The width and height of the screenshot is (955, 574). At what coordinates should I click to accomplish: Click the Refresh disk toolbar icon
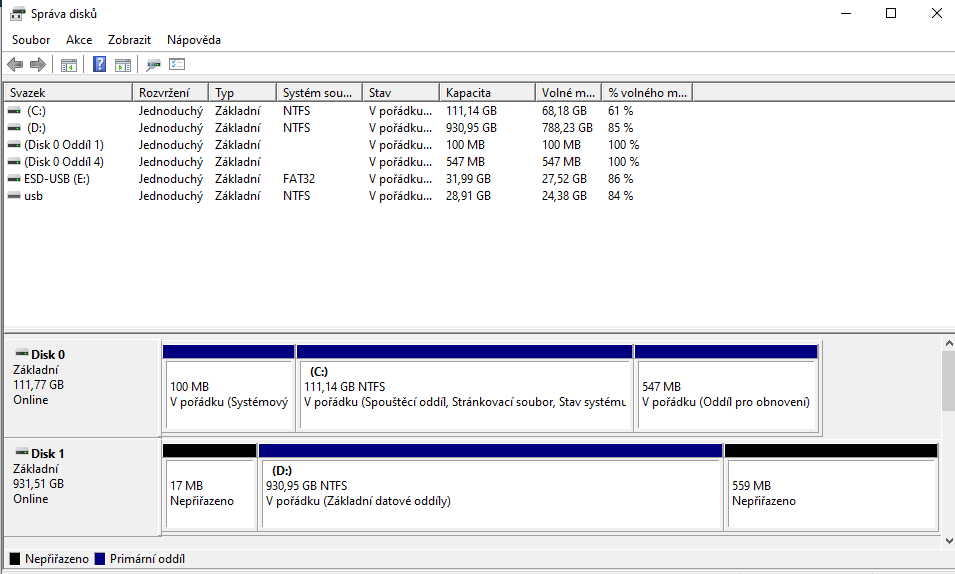tap(153, 64)
